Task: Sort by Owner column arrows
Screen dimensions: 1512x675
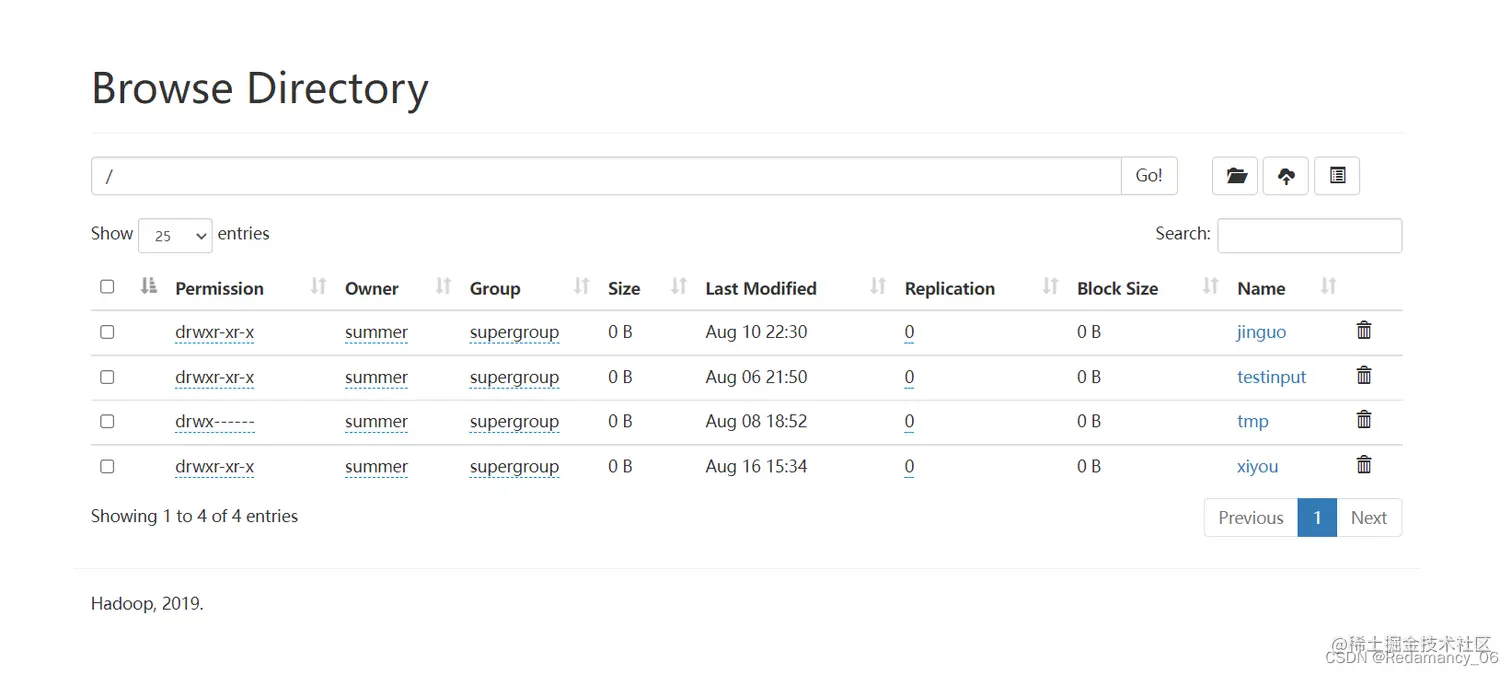Action: pos(443,286)
